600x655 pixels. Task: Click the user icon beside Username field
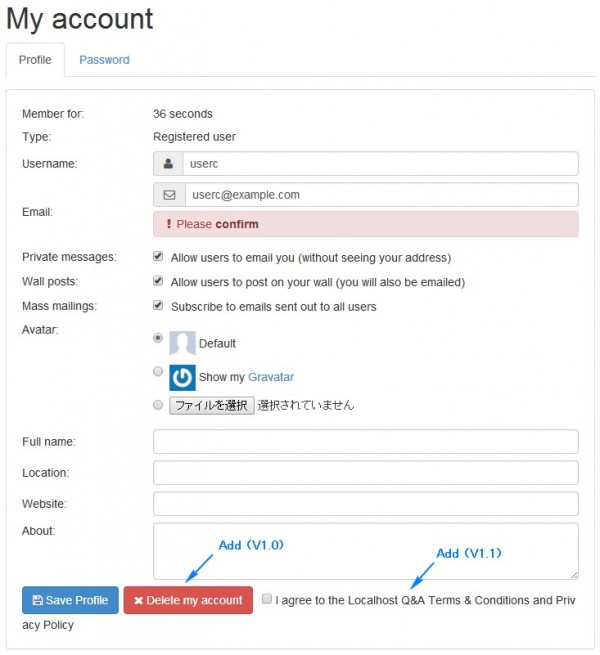(x=168, y=164)
